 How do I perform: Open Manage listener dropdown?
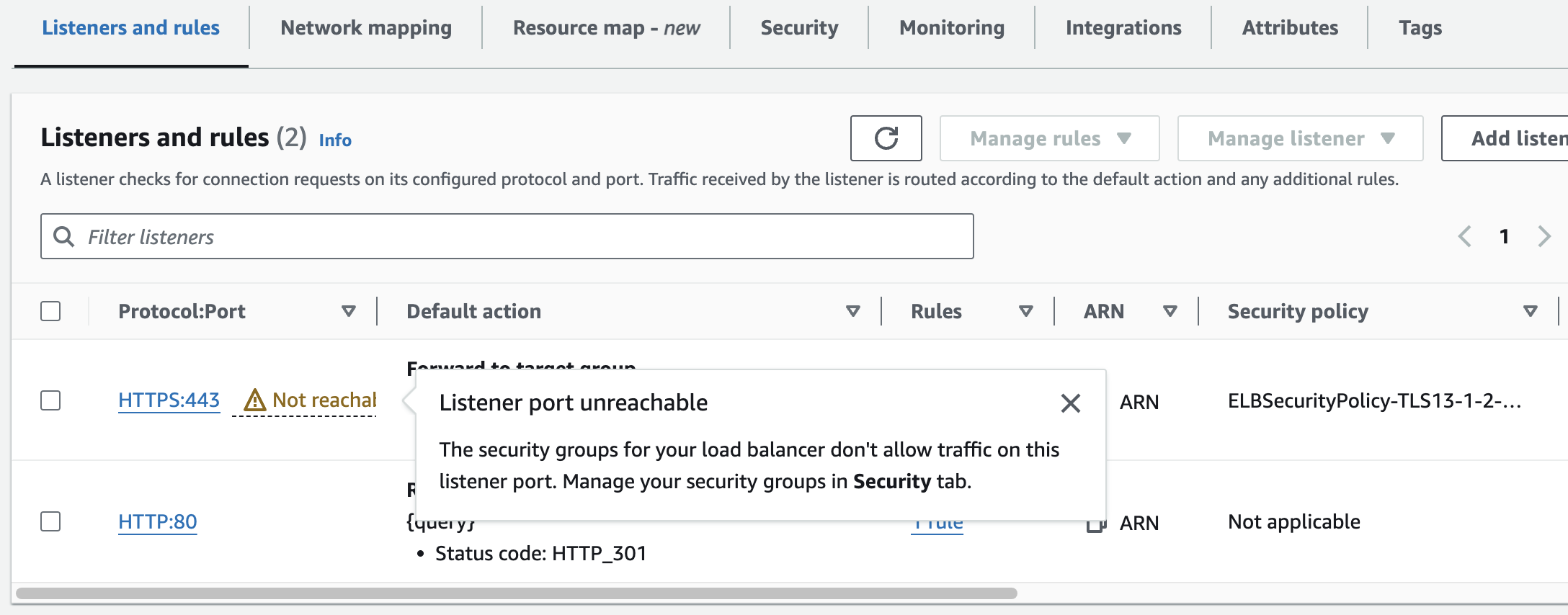click(x=1300, y=138)
